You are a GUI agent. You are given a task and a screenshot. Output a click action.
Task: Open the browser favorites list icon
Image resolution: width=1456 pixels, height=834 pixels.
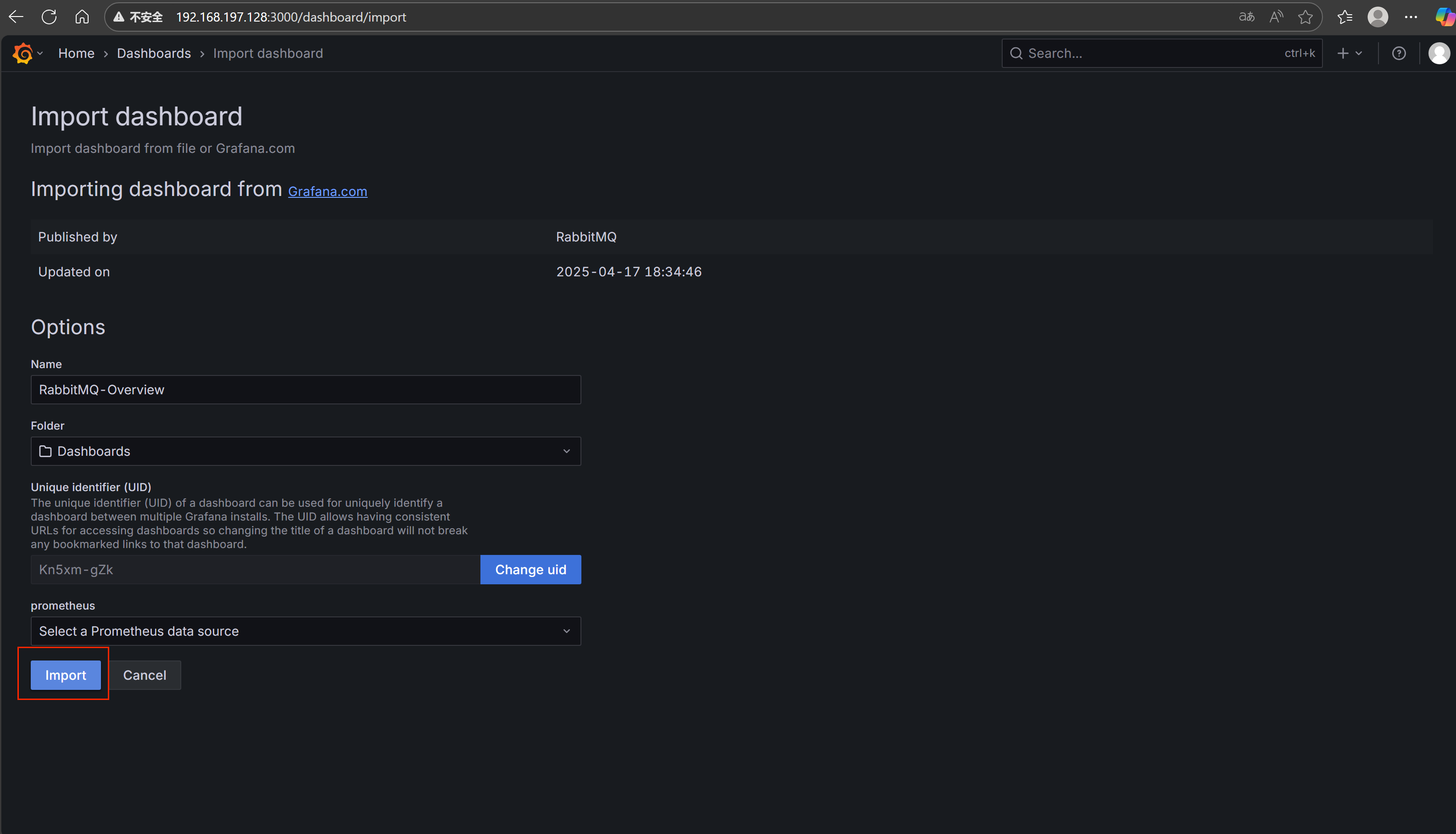click(1345, 17)
